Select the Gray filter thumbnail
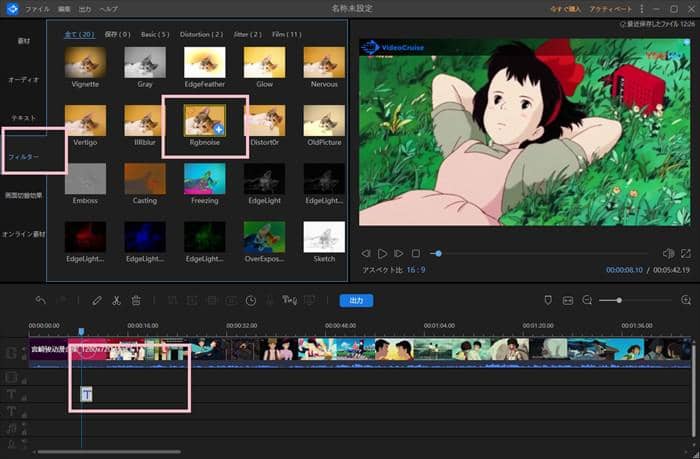 pos(145,63)
